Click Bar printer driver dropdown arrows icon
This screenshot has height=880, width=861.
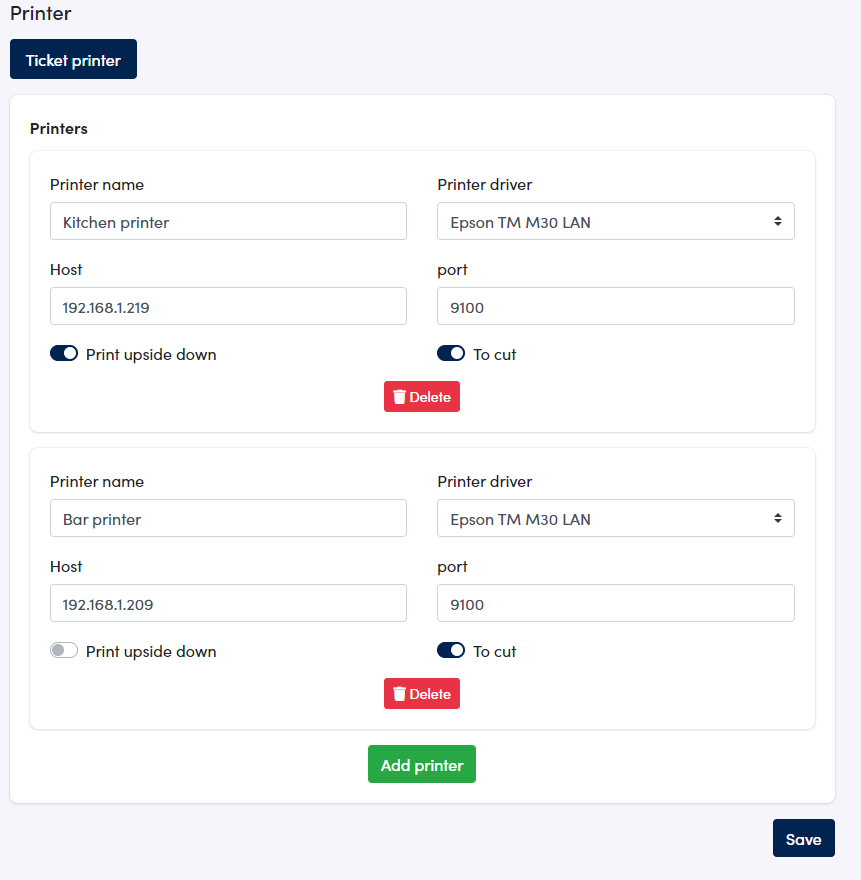coord(777,518)
